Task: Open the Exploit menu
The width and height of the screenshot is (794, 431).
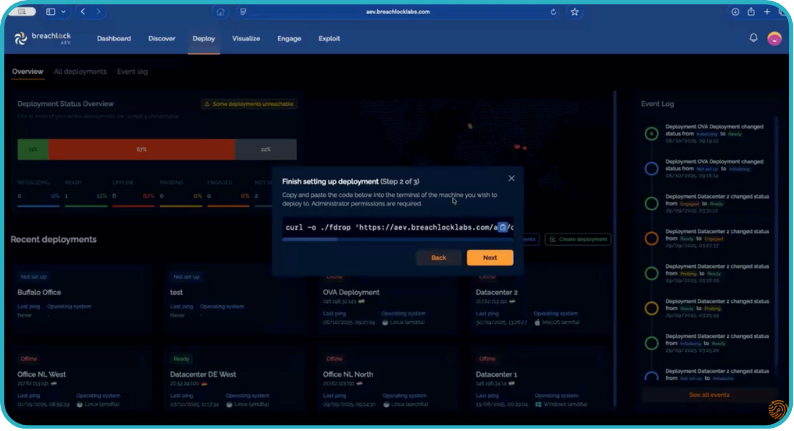Action: [x=329, y=38]
